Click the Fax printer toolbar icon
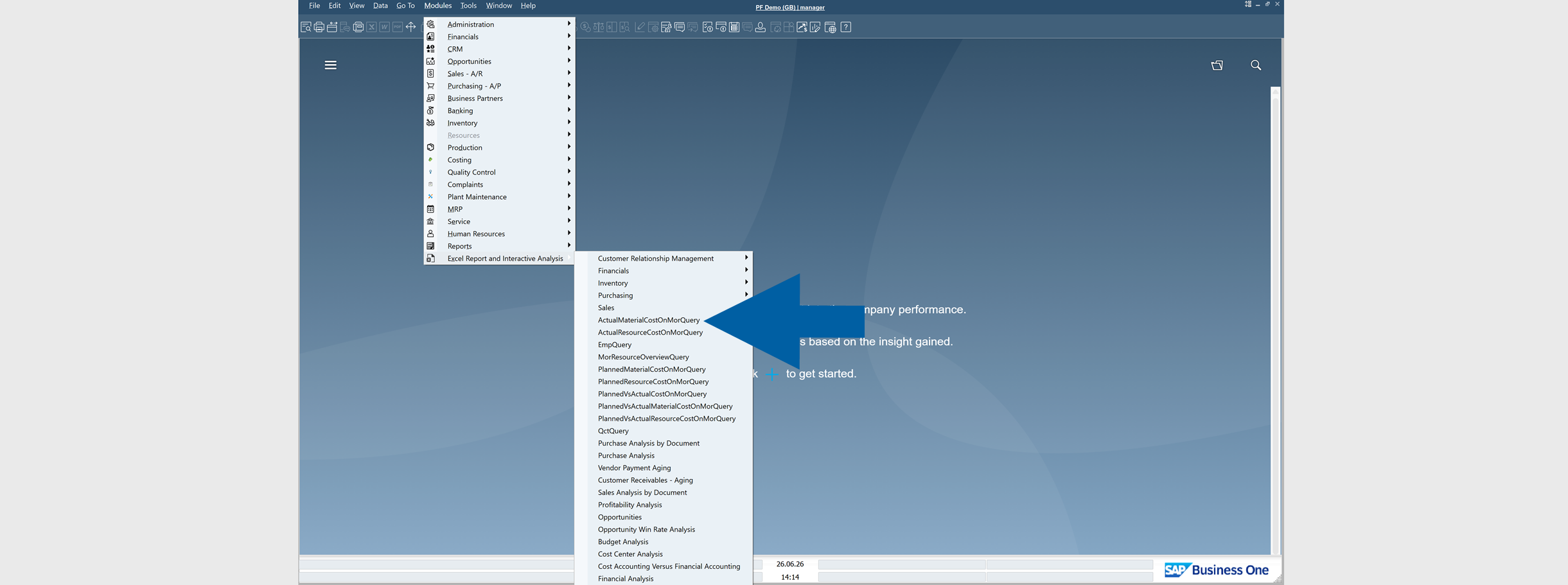Screen dimensions: 1568x585 click(358, 27)
